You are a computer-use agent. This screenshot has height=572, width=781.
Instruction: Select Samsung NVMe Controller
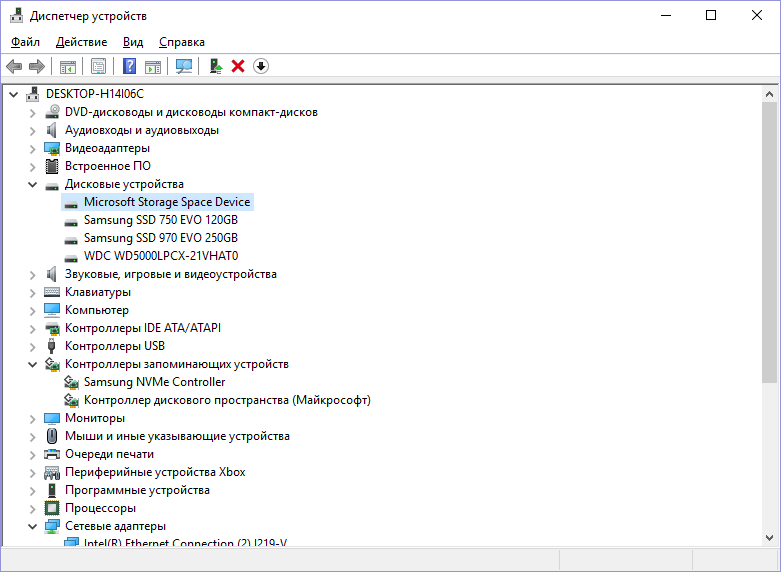tap(154, 382)
